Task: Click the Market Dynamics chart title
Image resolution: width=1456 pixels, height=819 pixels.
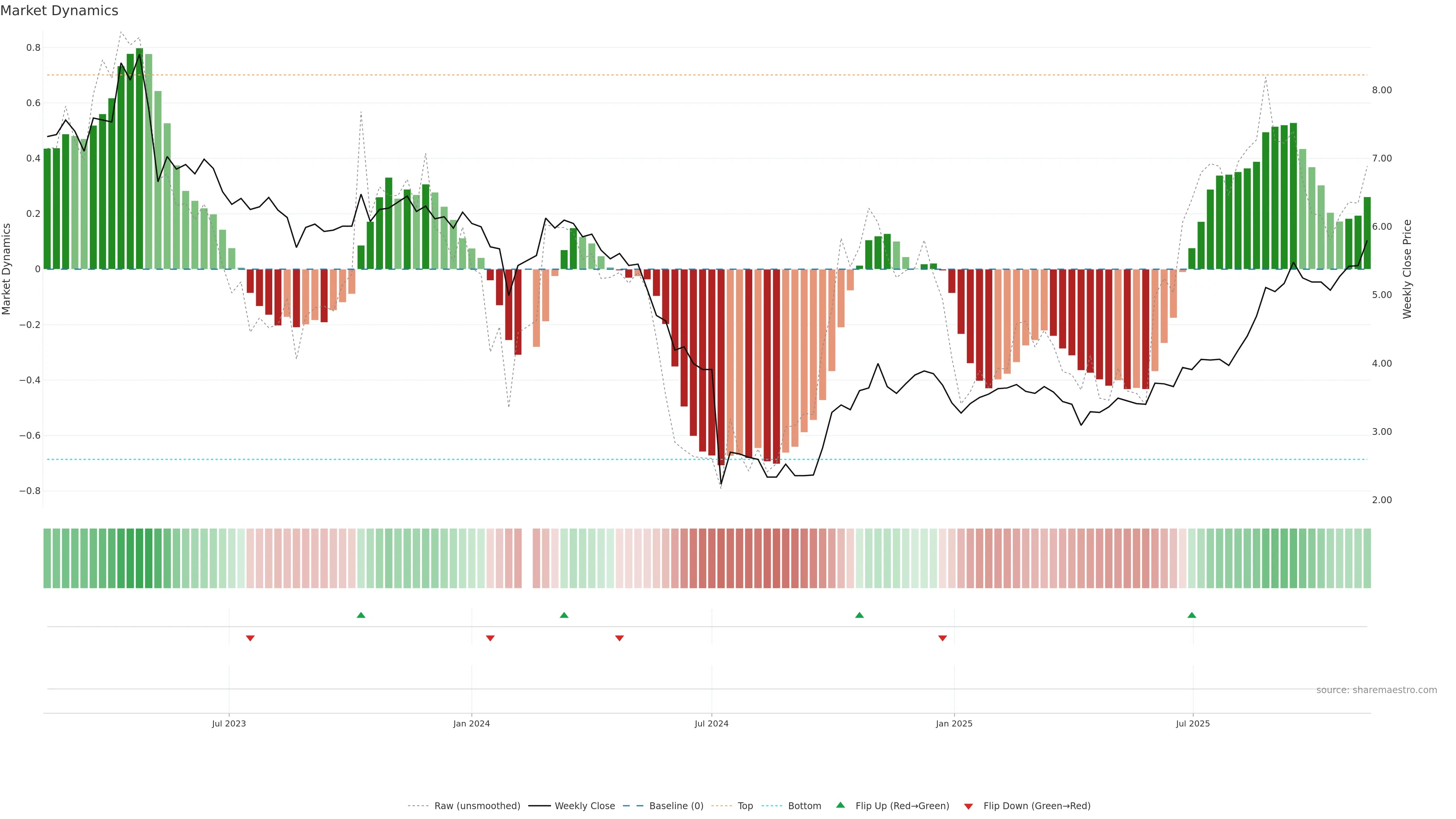Action: pos(60,11)
